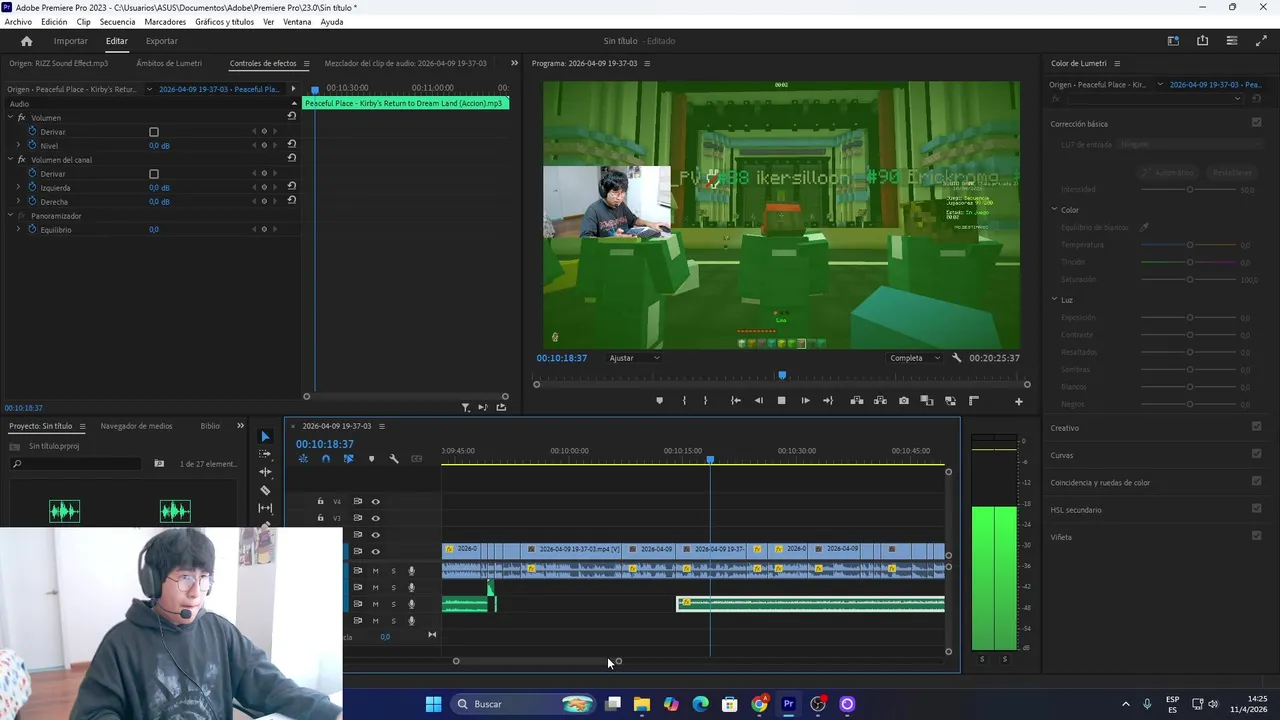Switch to Navegador de medios tab

[136, 426]
